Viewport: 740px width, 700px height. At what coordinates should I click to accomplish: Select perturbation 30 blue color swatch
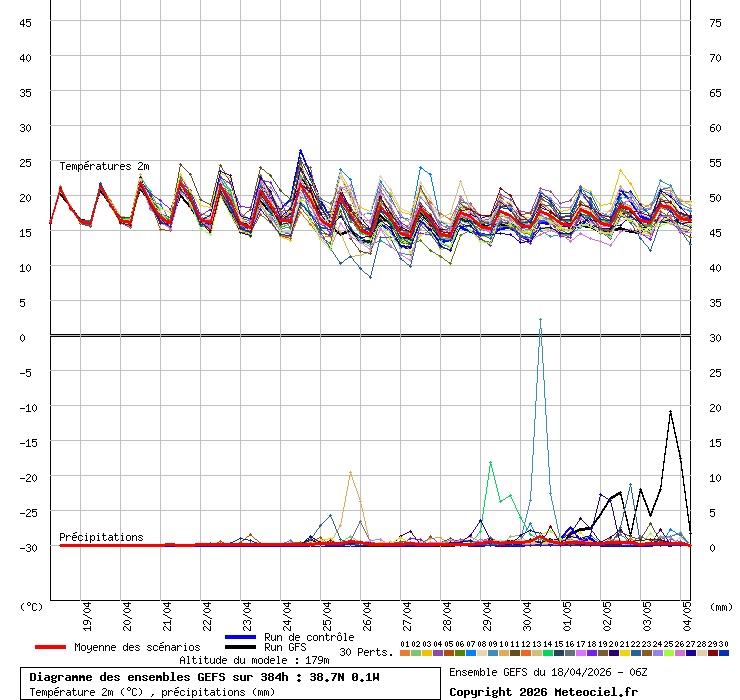coord(724,653)
